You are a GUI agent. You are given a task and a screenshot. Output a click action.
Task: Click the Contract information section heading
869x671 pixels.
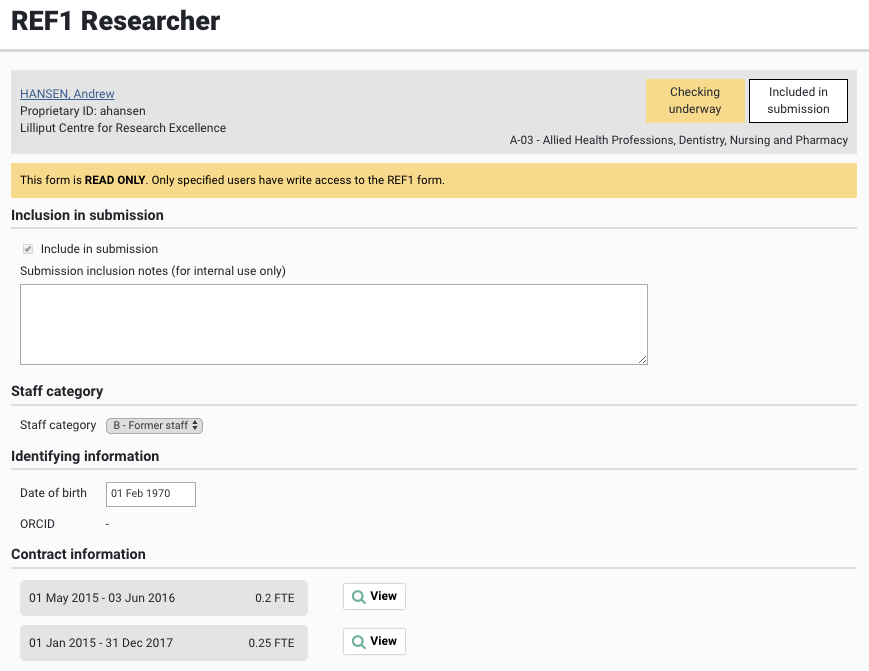click(78, 554)
